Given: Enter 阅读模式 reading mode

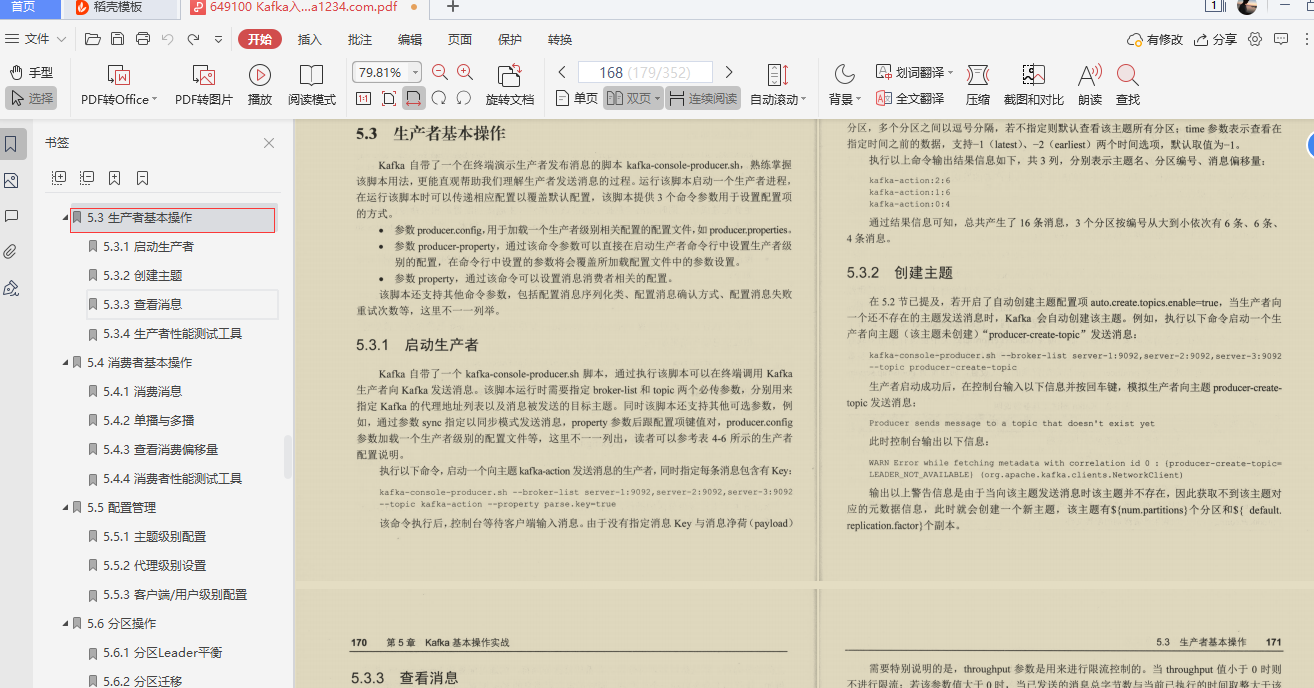Looking at the screenshot, I should point(311,85).
